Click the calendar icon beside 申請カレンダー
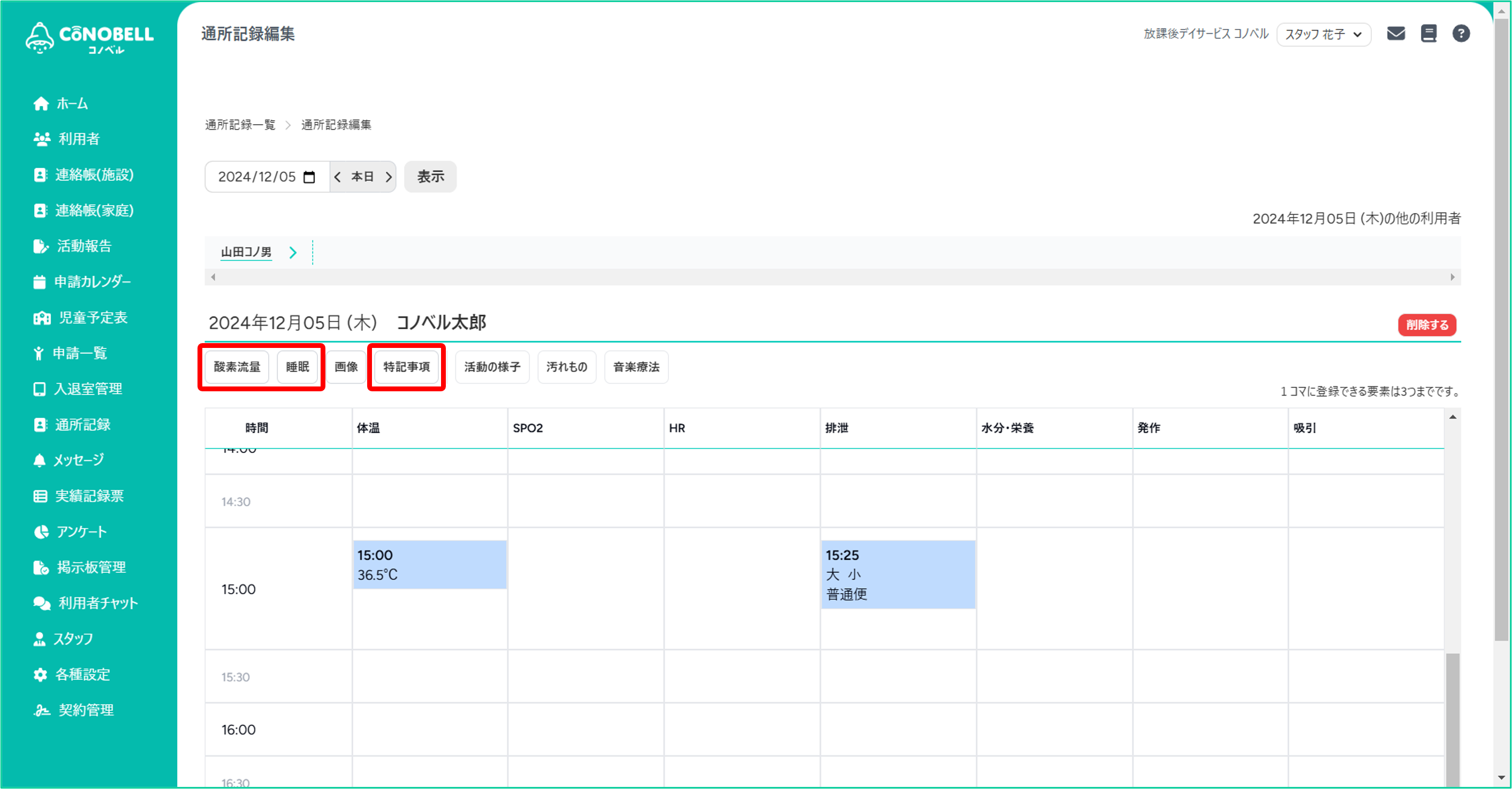This screenshot has width=1512, height=789. coord(39,282)
